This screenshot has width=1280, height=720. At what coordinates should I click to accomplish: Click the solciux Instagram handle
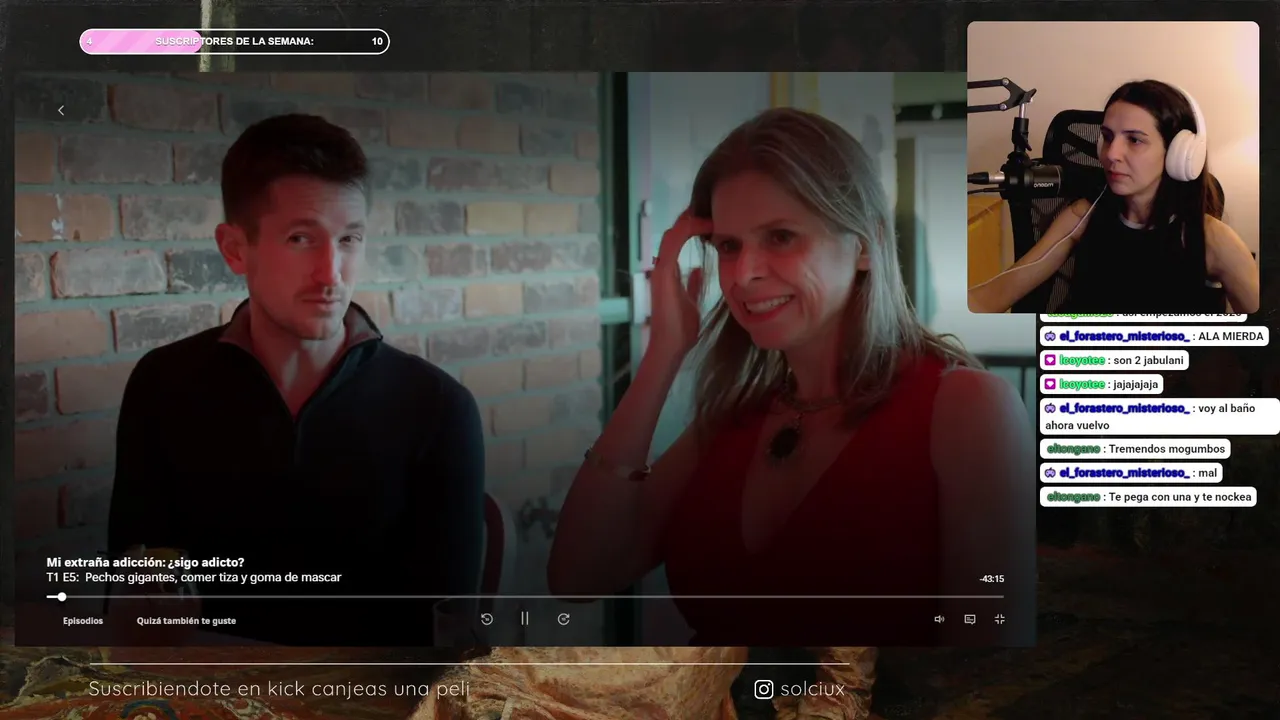pyautogui.click(x=812, y=689)
